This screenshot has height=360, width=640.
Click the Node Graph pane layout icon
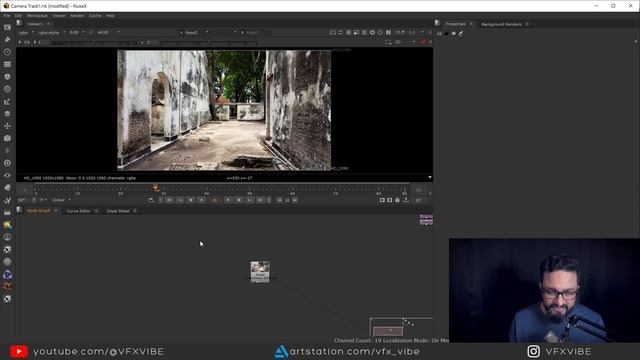tap(19, 210)
